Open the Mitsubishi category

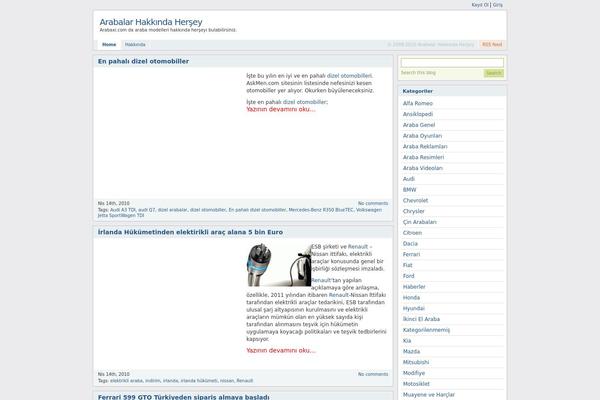point(416,362)
